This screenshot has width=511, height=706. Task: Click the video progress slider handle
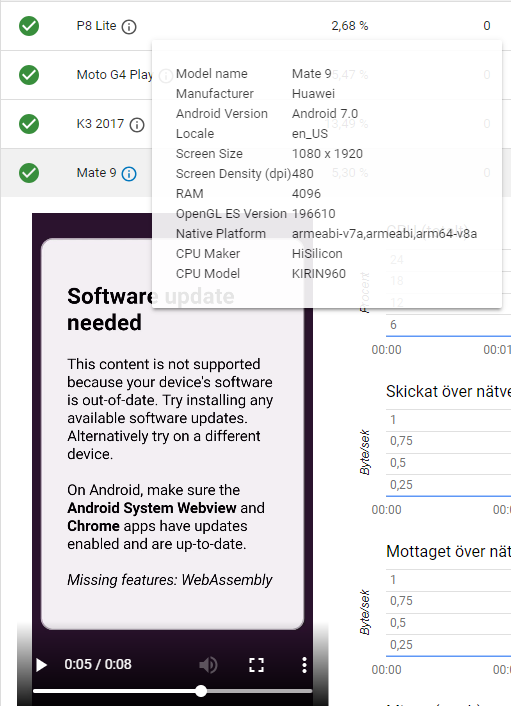(x=201, y=691)
